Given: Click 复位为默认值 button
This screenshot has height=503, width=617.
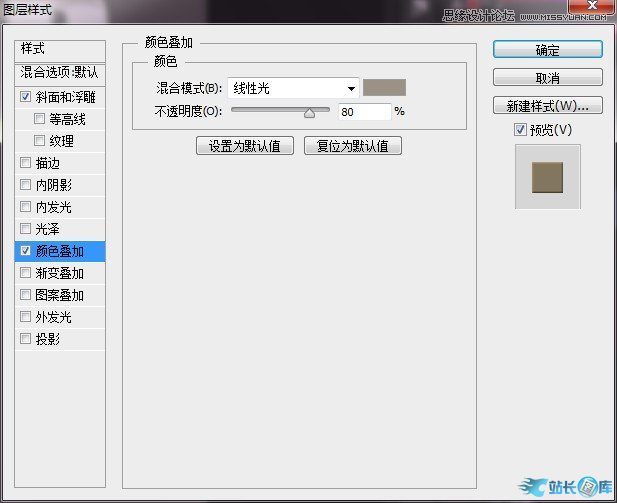Looking at the screenshot, I should 353,146.
